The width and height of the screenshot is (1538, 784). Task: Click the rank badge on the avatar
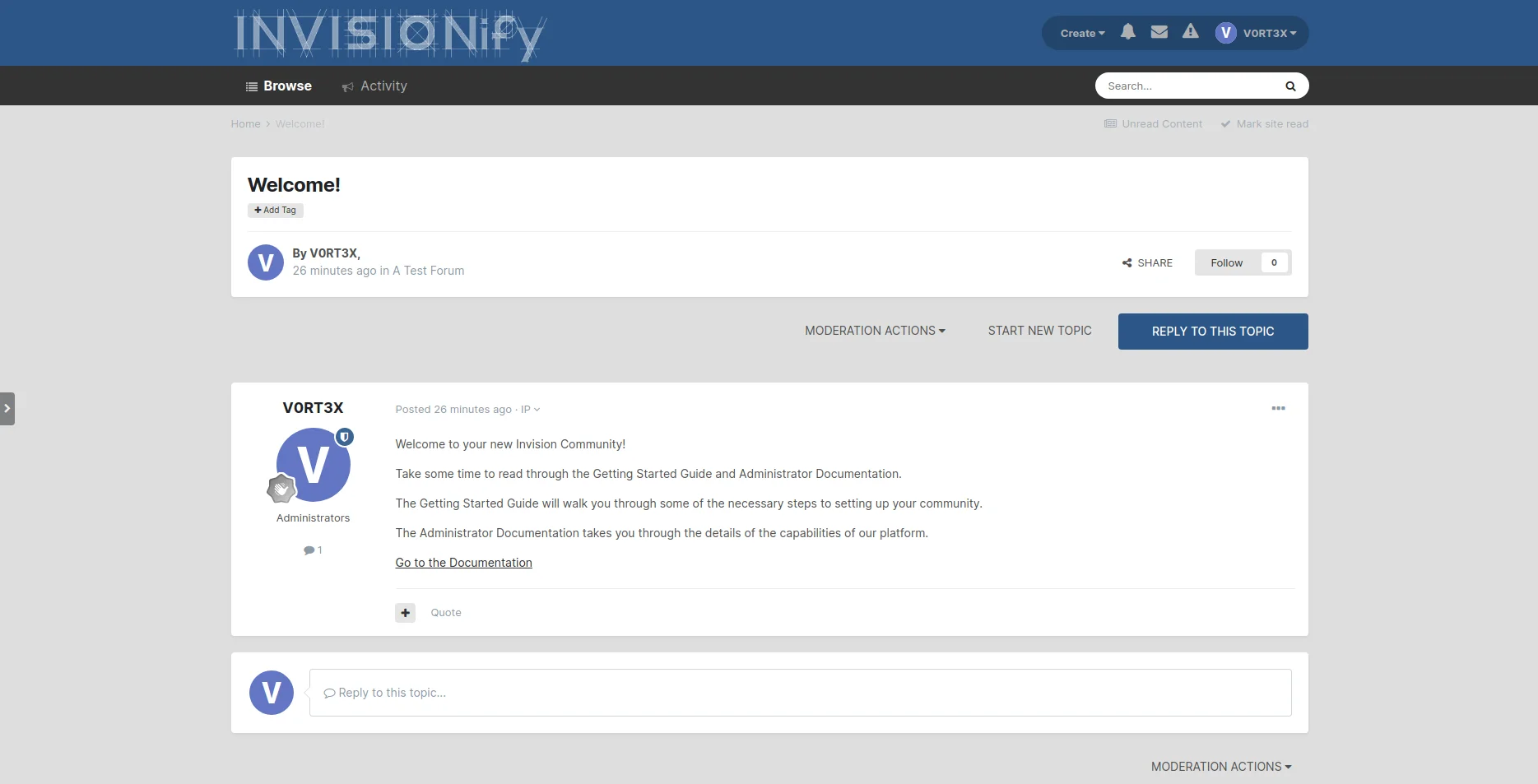pos(281,489)
